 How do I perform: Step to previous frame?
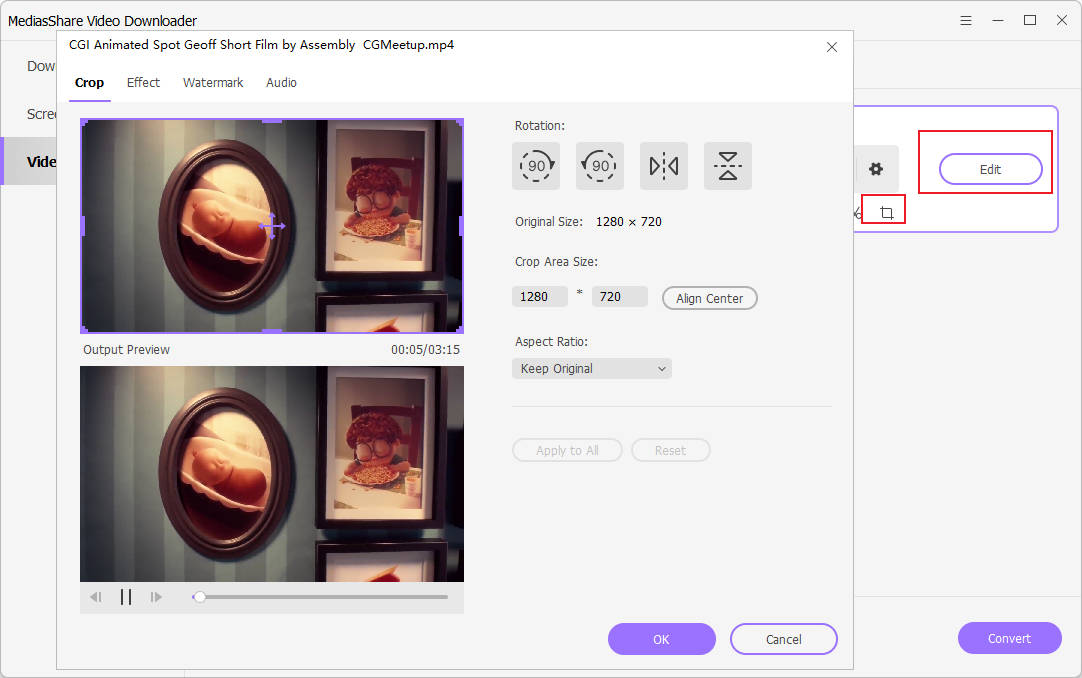click(x=96, y=597)
